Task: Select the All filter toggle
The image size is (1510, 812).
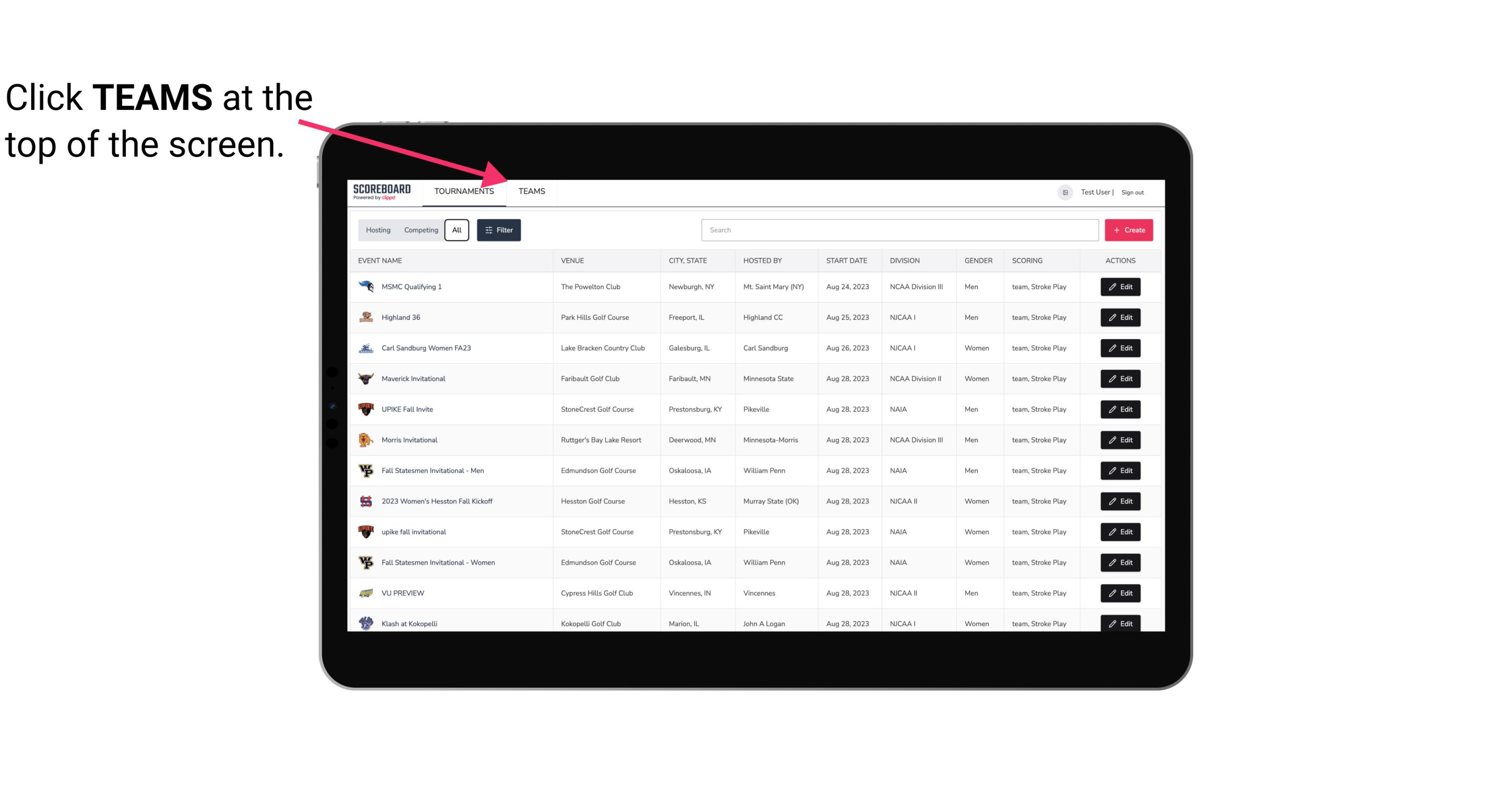Action: (456, 230)
